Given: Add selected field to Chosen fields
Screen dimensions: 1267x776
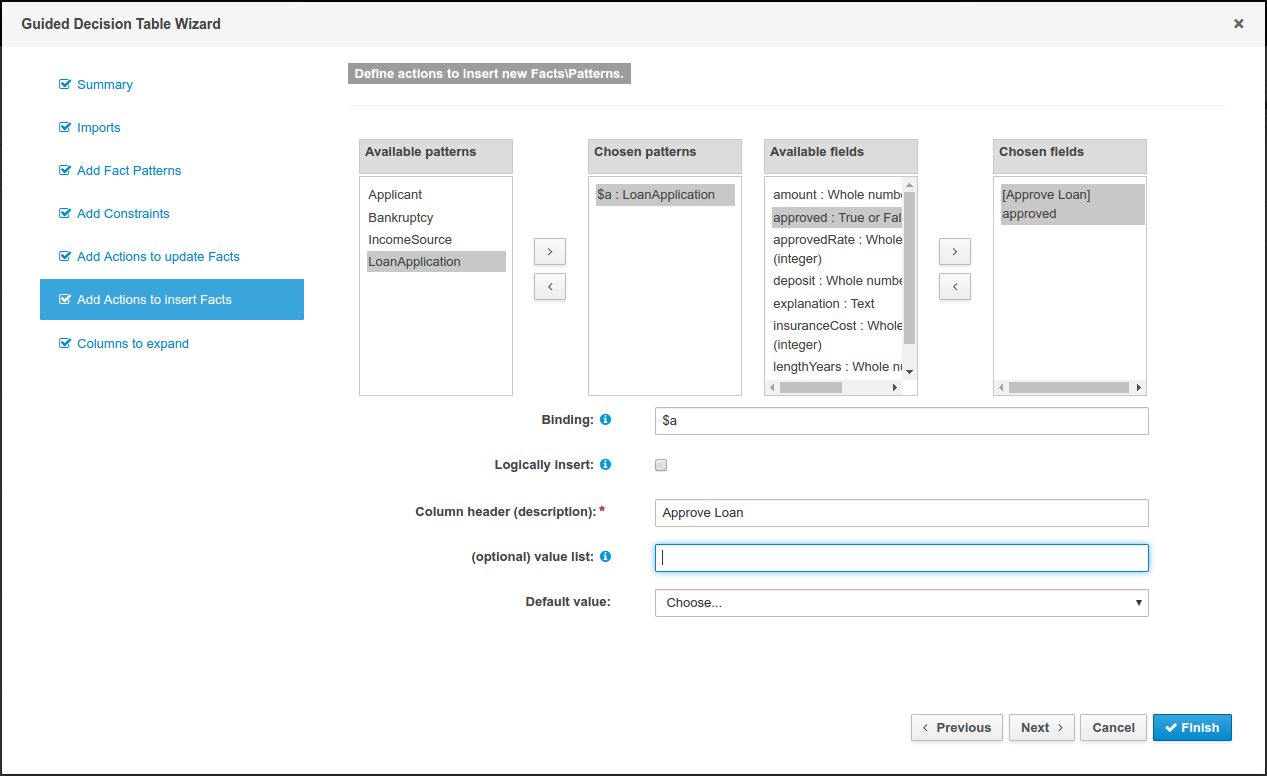Looking at the screenshot, I should pyautogui.click(x=954, y=251).
